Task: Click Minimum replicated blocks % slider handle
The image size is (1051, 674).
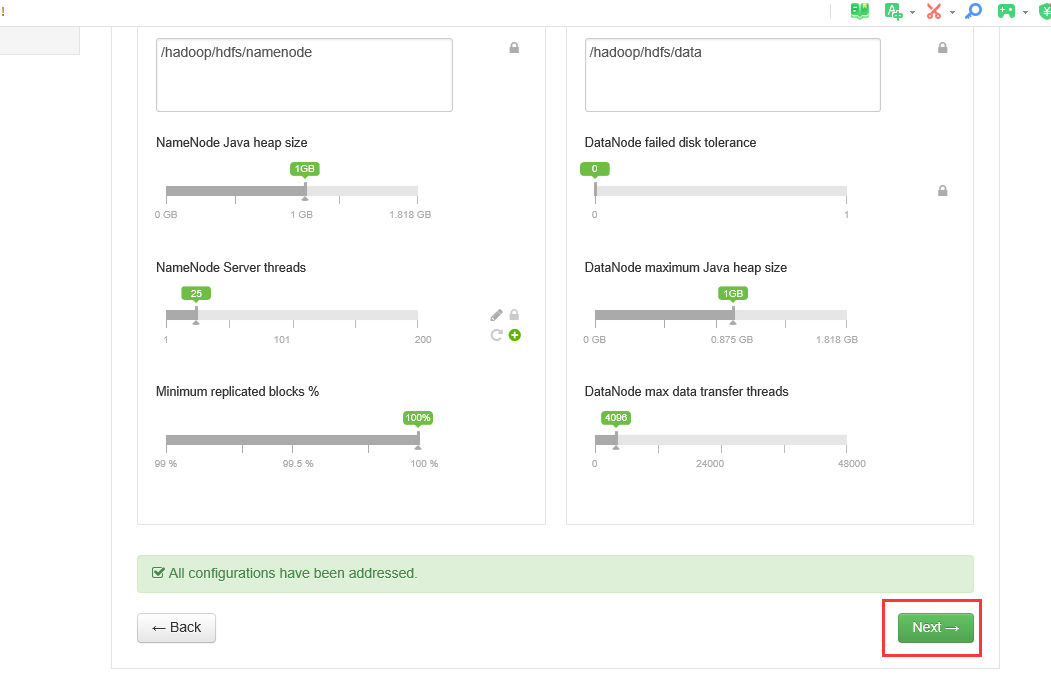Action: pyautogui.click(x=418, y=440)
